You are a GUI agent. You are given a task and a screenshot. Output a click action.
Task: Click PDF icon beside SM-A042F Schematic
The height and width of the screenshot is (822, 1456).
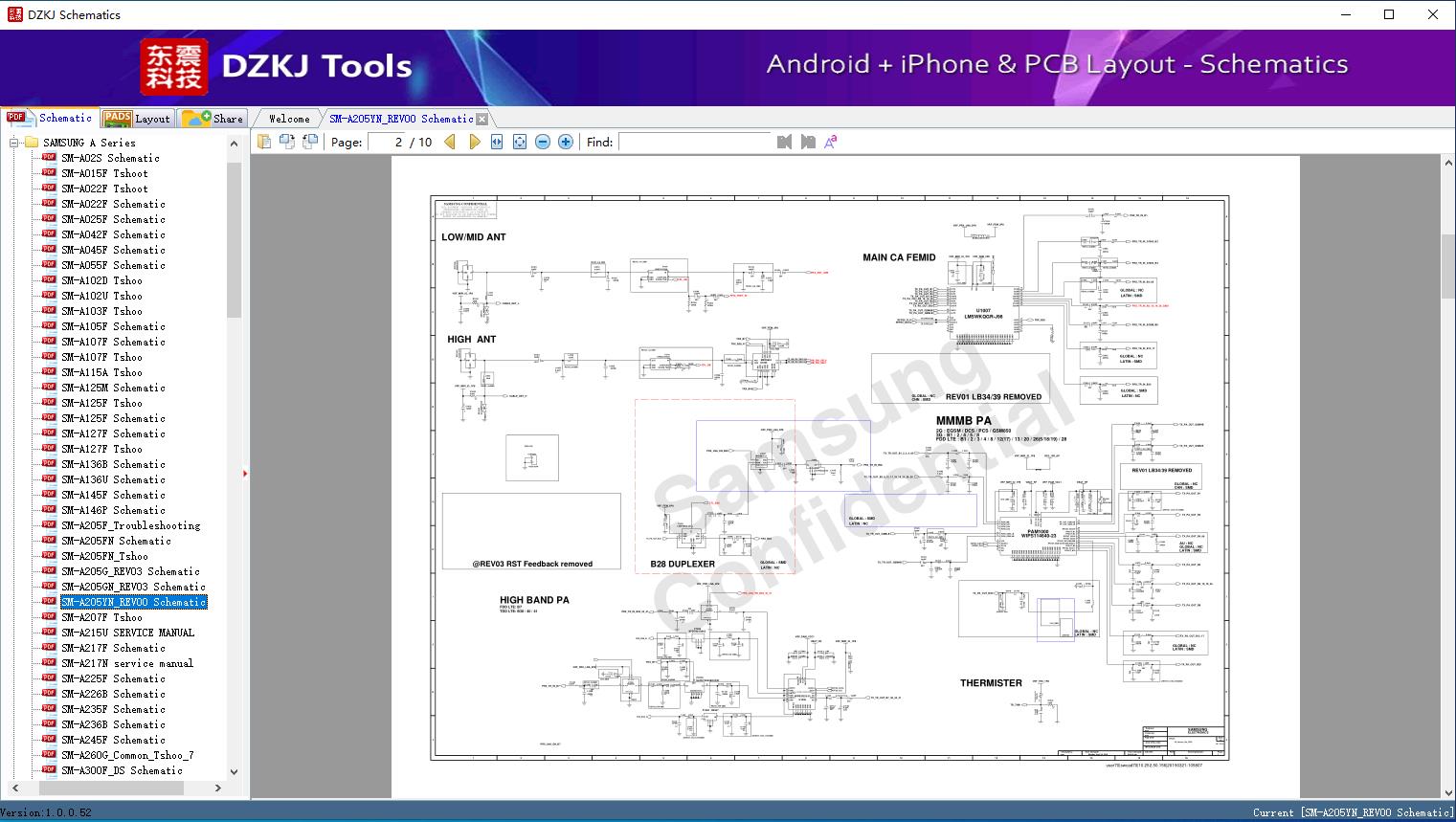[49, 234]
